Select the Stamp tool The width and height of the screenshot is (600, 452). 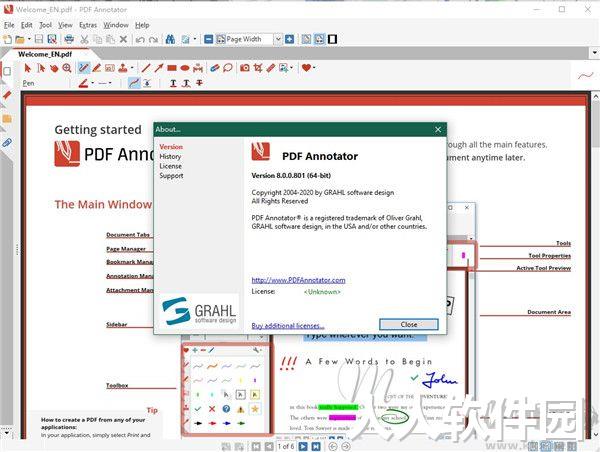(123, 68)
